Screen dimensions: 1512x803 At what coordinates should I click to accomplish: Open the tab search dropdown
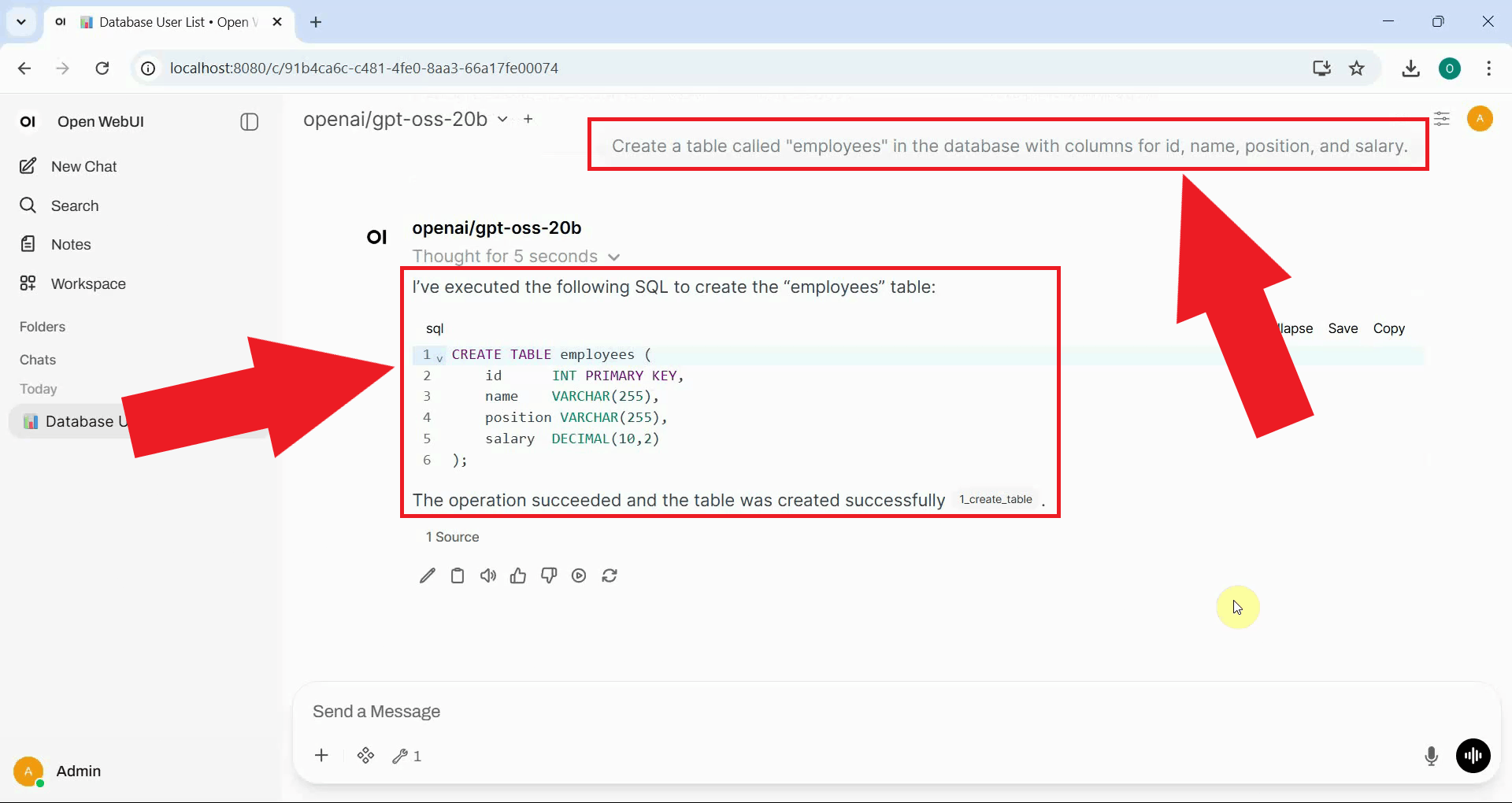21,22
